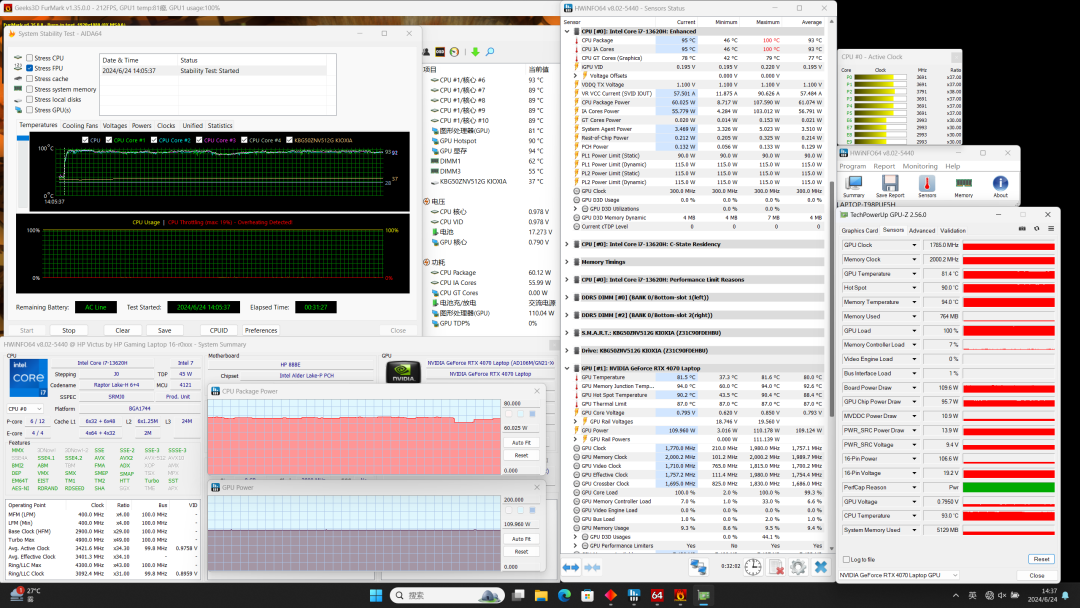
Task: Enable the Stress cache checkbox
Action: point(30,79)
